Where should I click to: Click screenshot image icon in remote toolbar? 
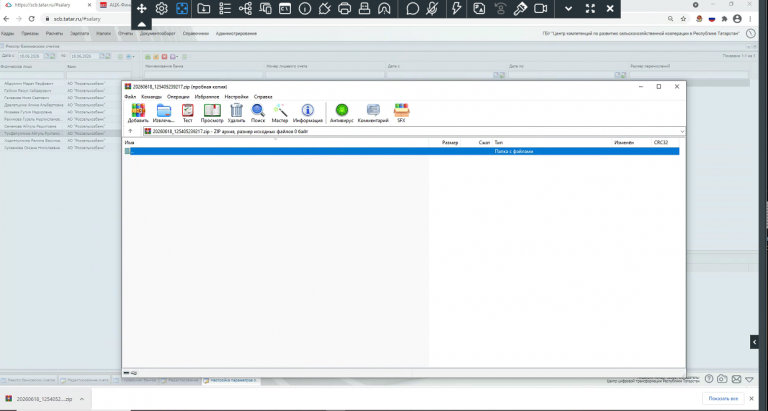point(480,9)
